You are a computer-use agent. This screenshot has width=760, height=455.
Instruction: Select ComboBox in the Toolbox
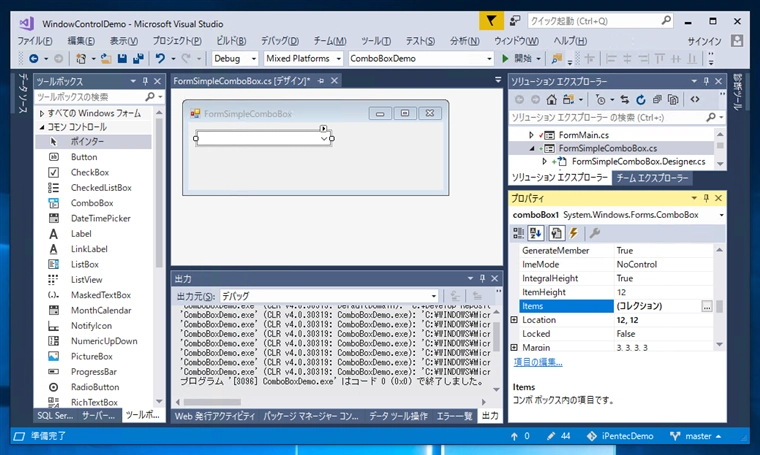pos(93,203)
